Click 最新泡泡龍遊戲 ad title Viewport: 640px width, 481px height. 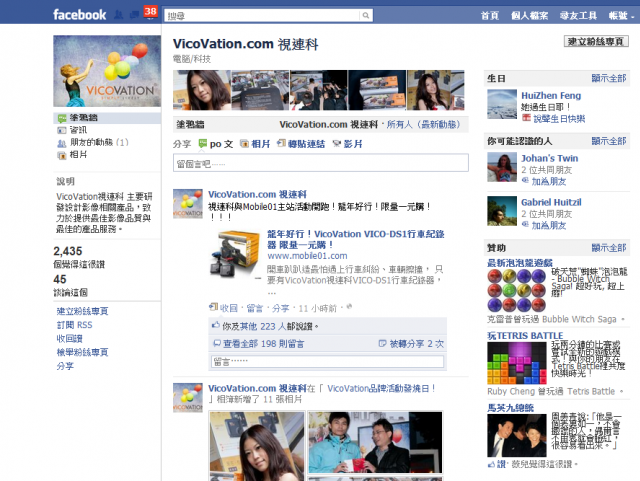520,263
